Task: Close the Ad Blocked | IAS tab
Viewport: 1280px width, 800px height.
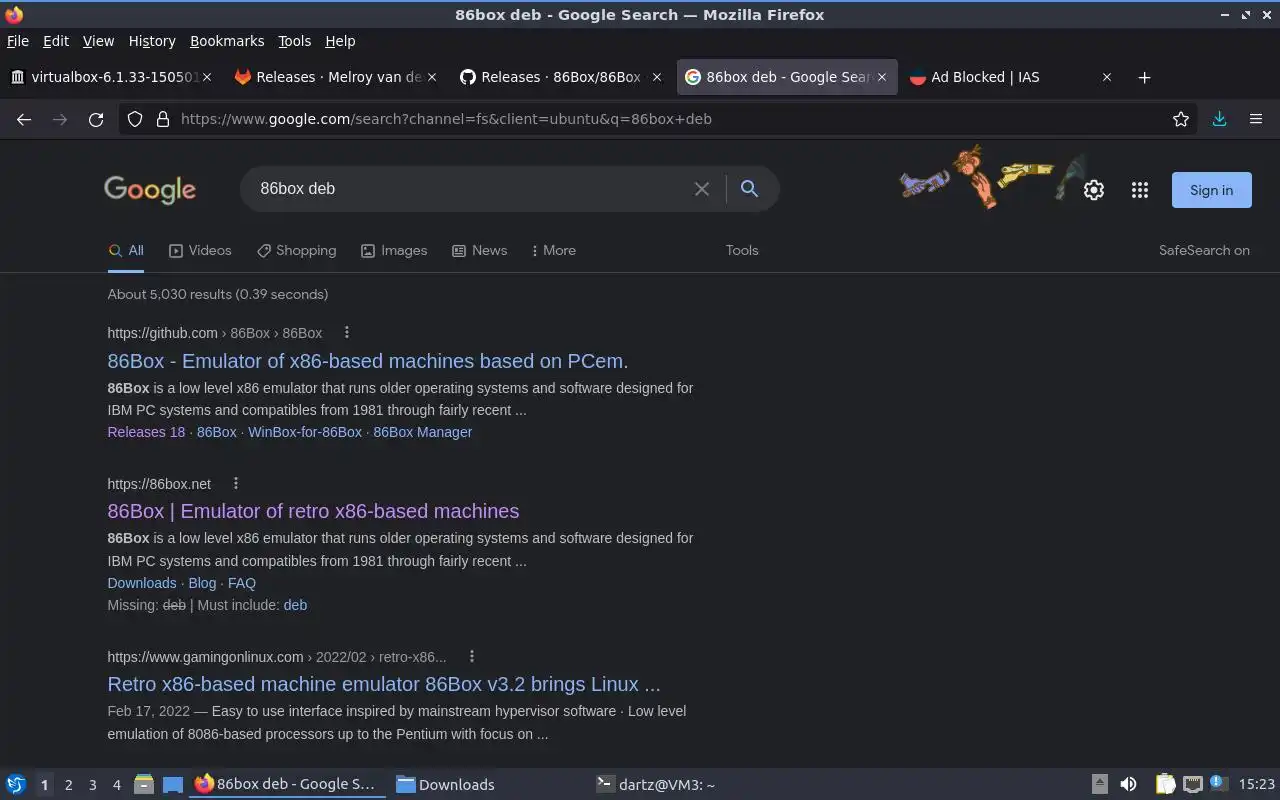Action: [1107, 77]
